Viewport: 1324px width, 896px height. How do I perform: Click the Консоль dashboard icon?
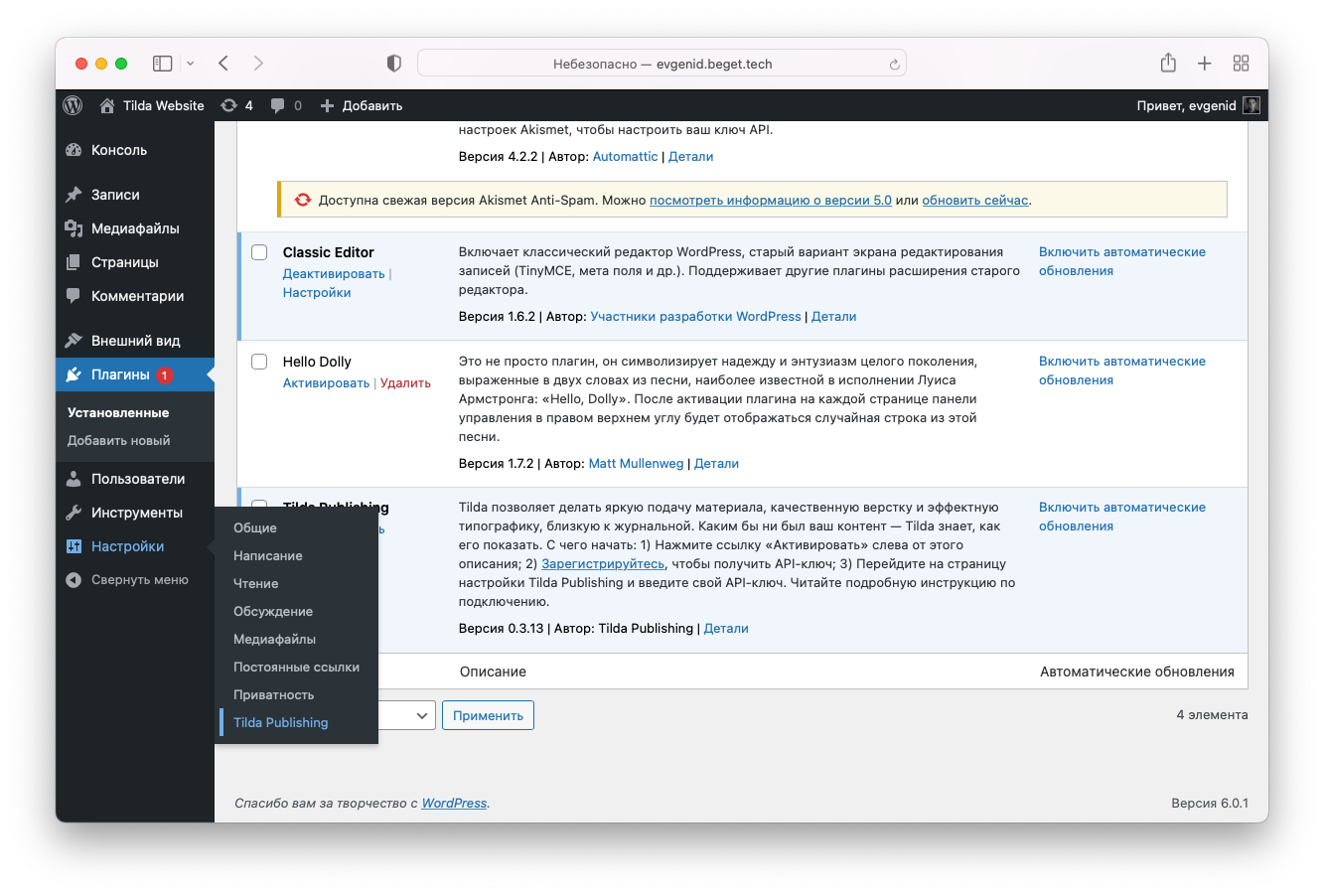click(x=74, y=150)
